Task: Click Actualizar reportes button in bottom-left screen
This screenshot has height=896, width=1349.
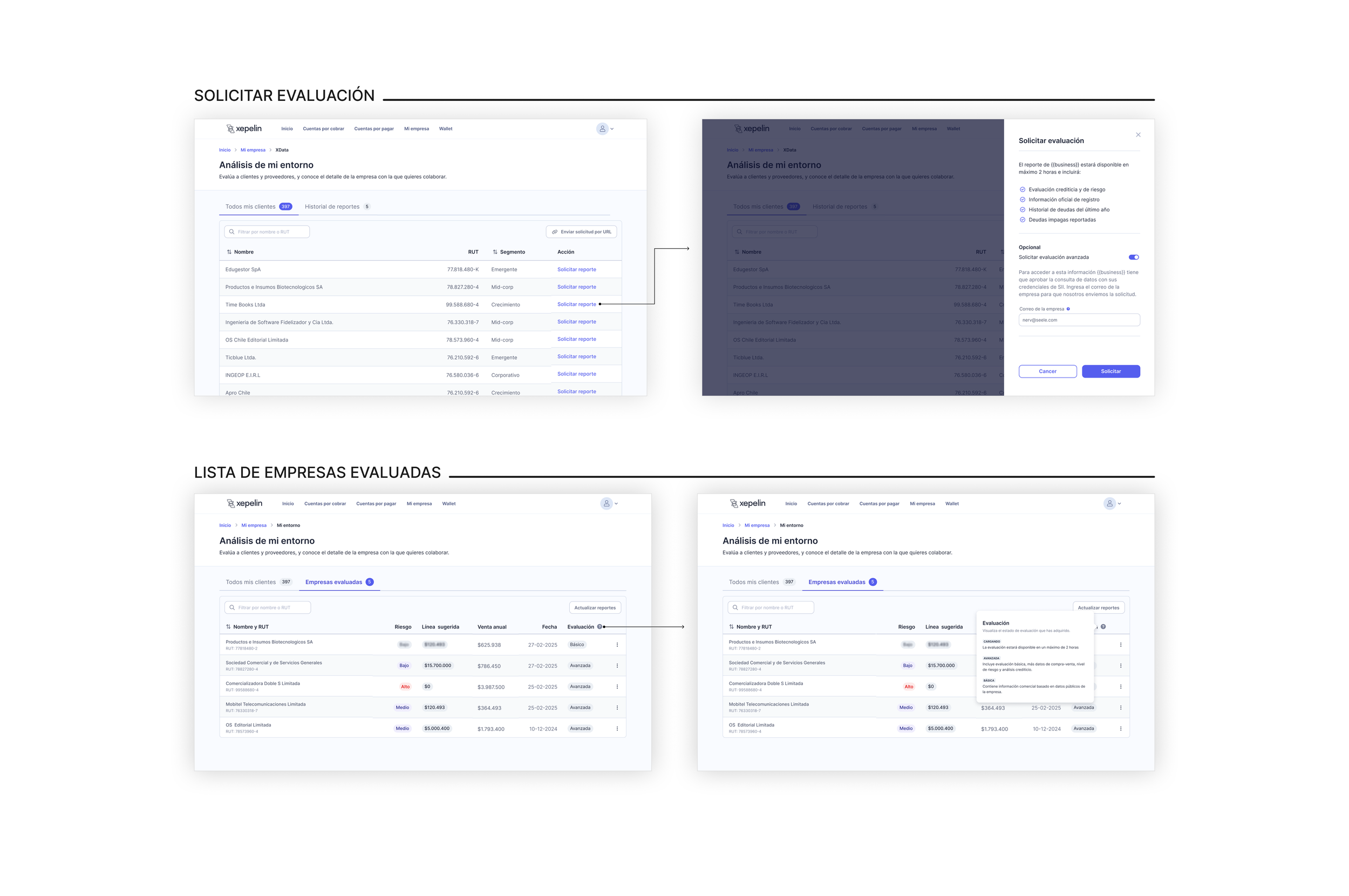Action: click(595, 607)
